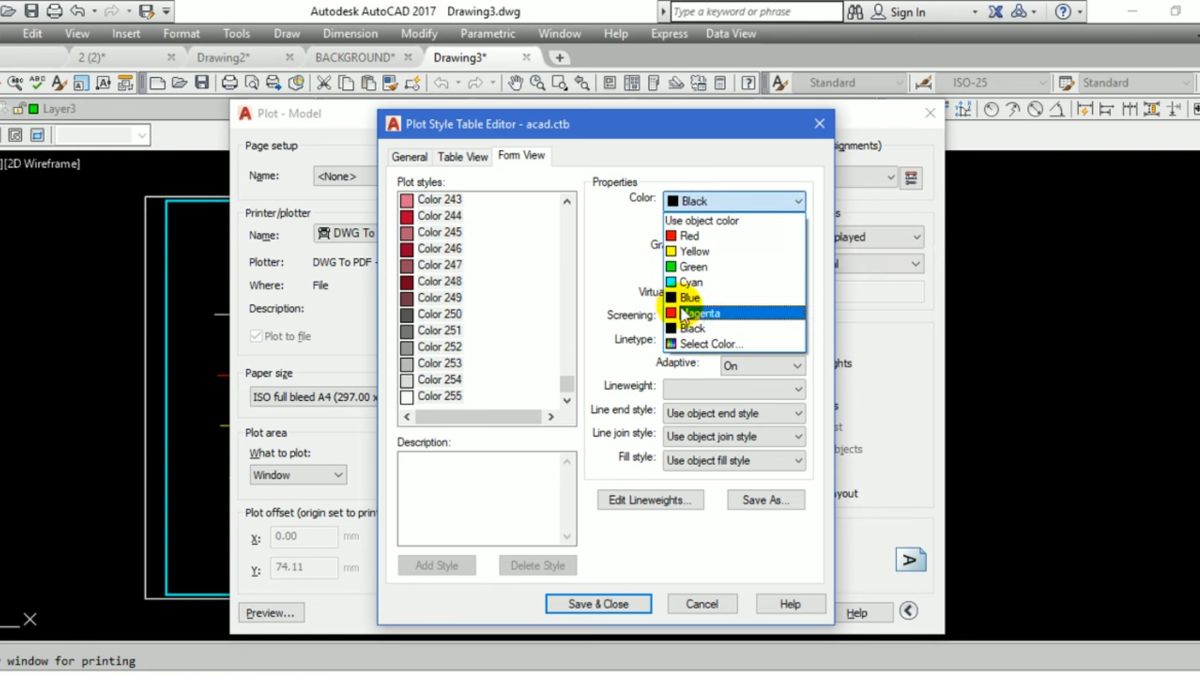Switch to the Drawing2 document tab
The width and height of the screenshot is (1200, 675).
223,58
